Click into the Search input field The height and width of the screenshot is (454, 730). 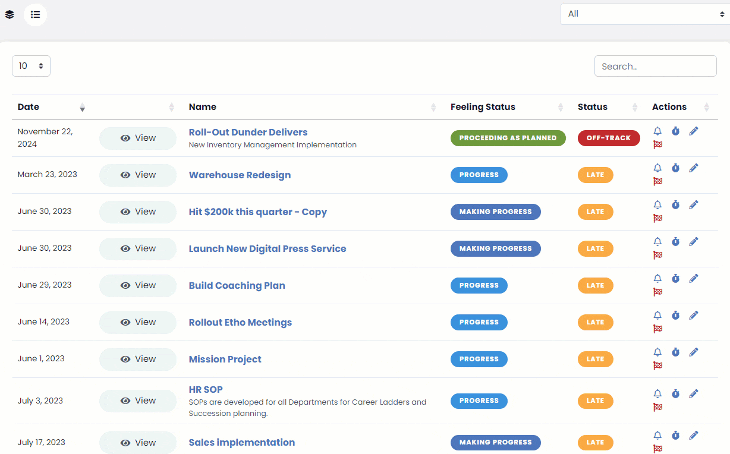(655, 66)
